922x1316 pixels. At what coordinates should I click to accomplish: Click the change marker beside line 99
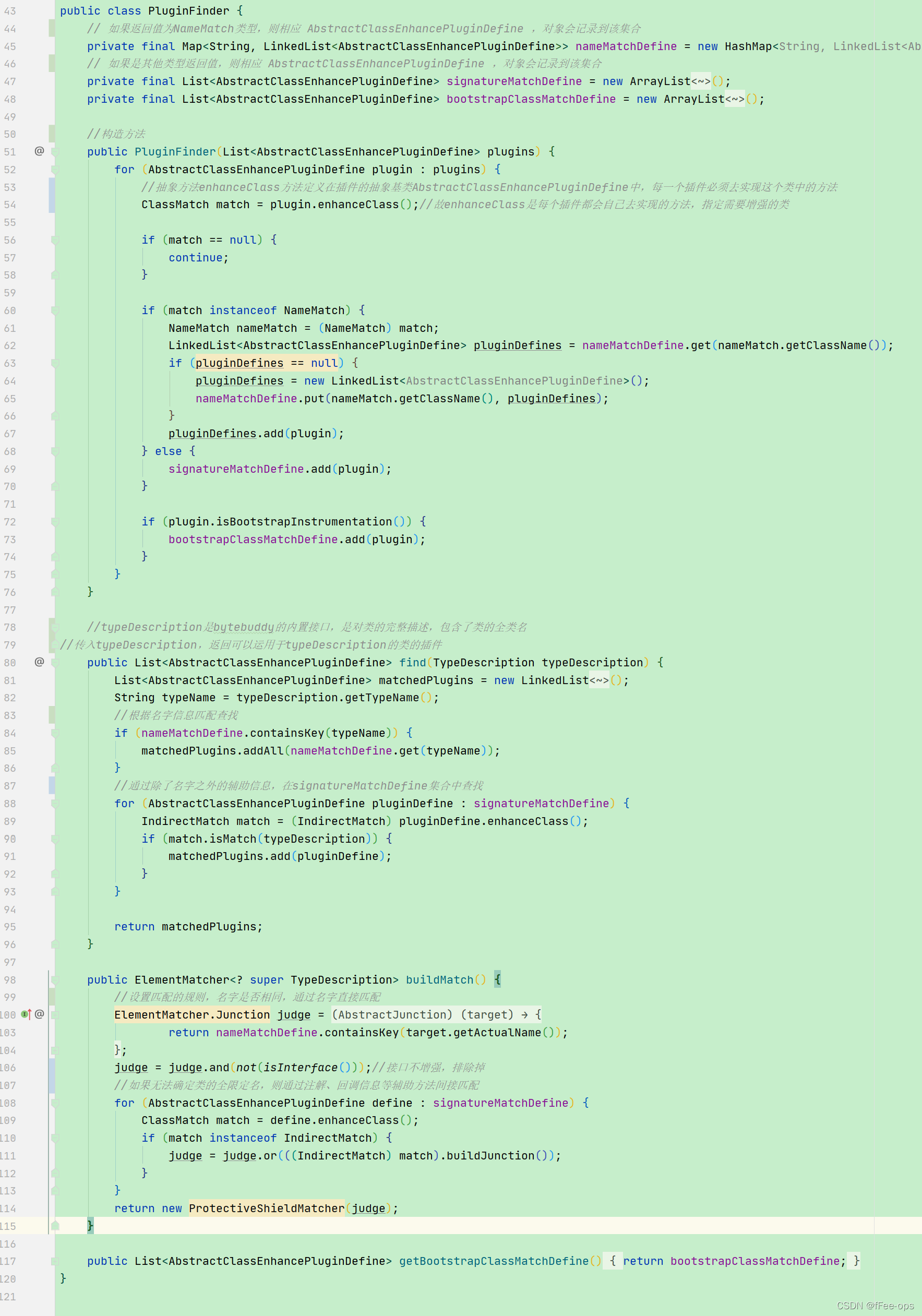52,997
